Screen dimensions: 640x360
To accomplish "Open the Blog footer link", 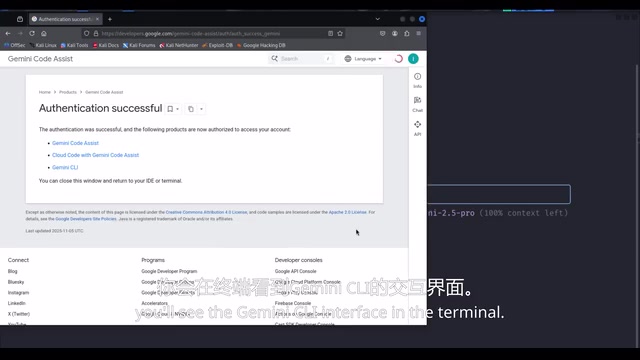I will [x=13, y=271].
